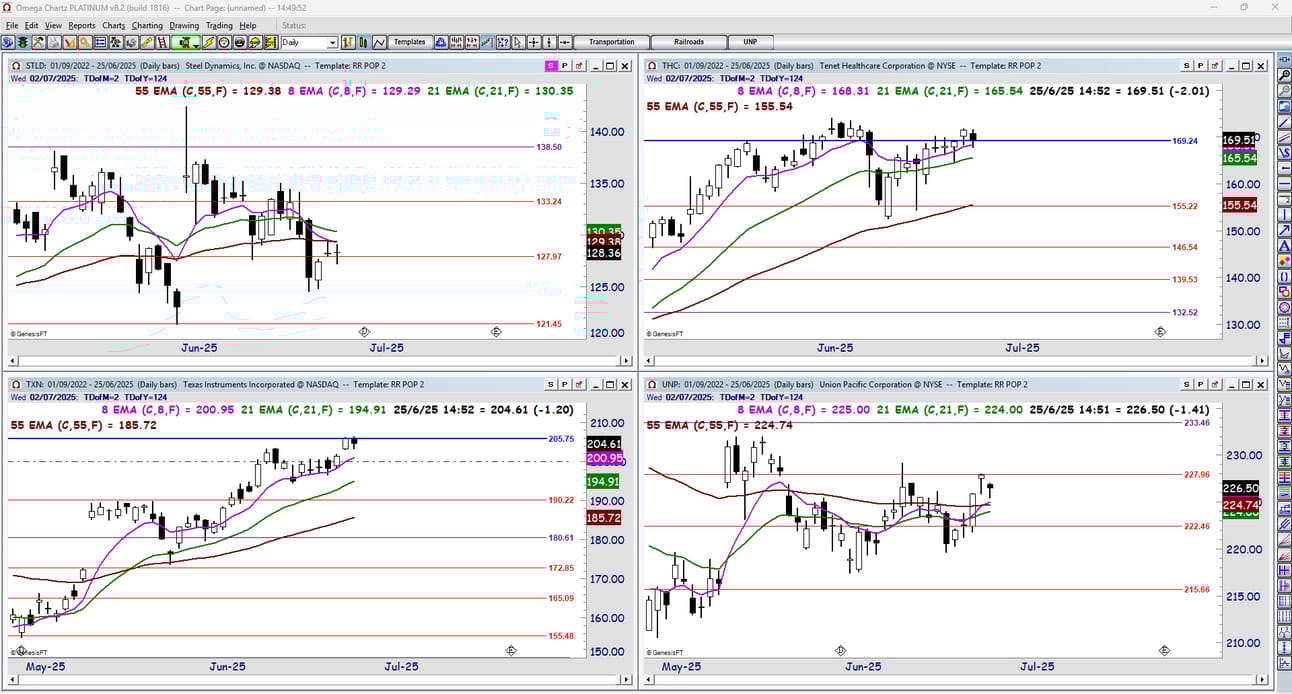Image resolution: width=1292 pixels, height=694 pixels.
Task: Select the line chart type icon
Action: [380, 43]
